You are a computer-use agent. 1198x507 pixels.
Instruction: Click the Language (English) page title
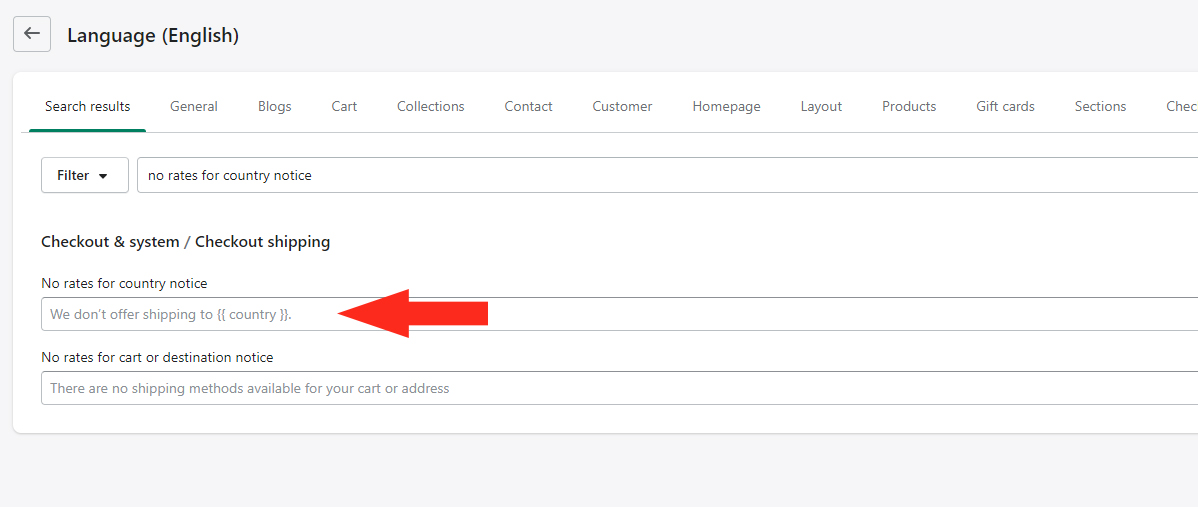coord(153,35)
